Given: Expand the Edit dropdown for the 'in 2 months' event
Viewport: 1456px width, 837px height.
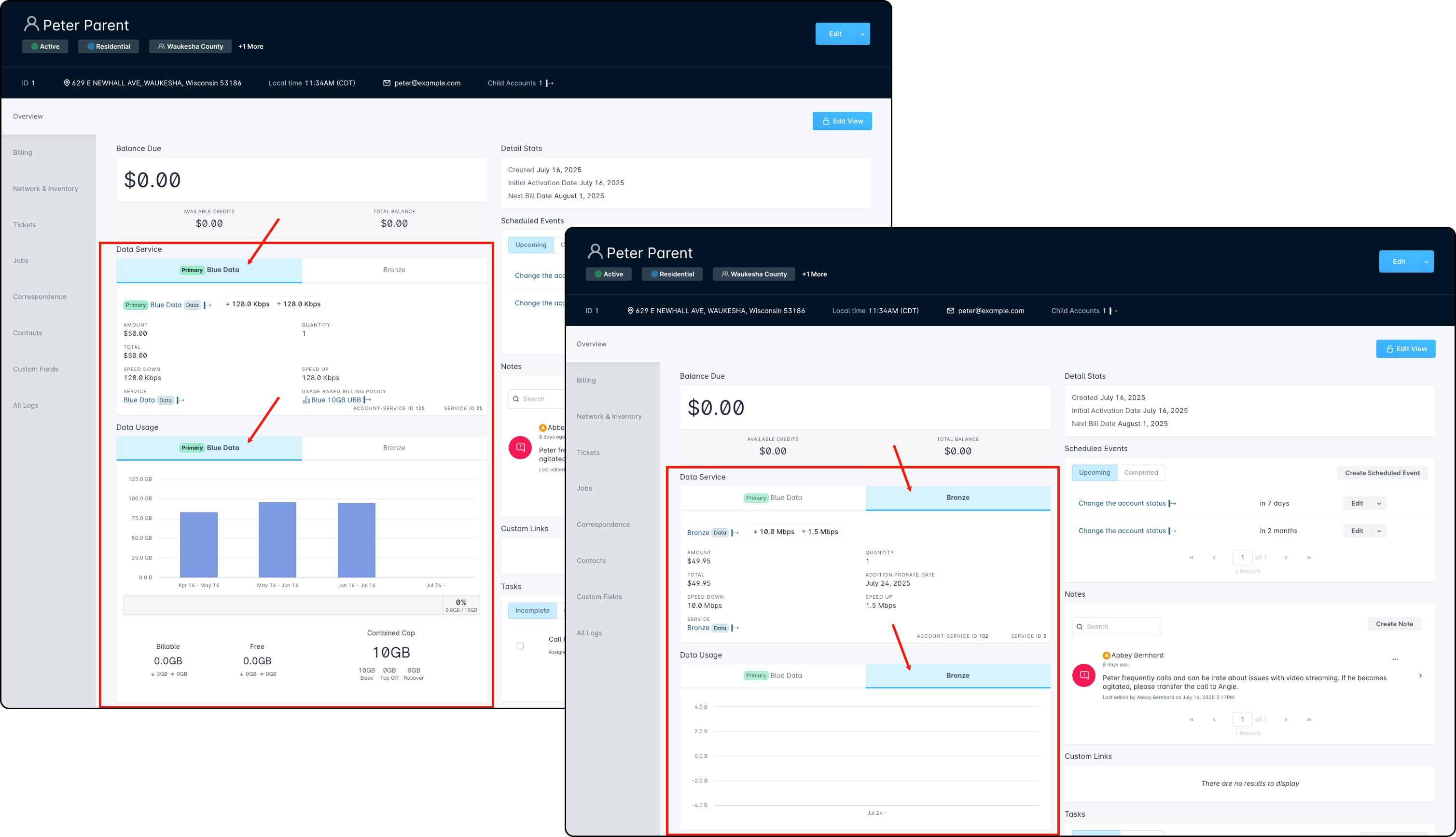Looking at the screenshot, I should tap(1379, 531).
